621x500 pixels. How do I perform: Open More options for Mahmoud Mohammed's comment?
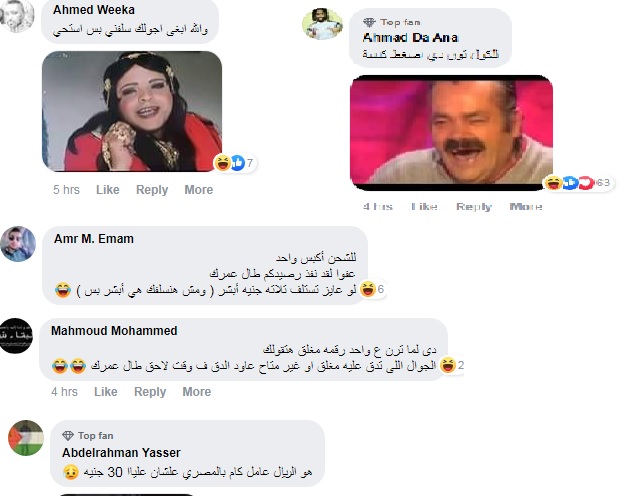coord(197,392)
